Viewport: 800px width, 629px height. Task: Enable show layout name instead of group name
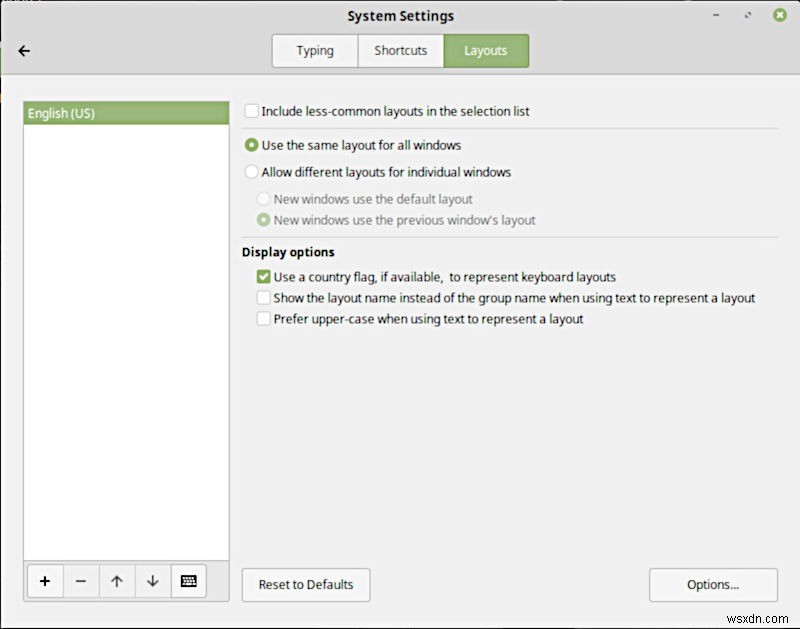point(263,297)
